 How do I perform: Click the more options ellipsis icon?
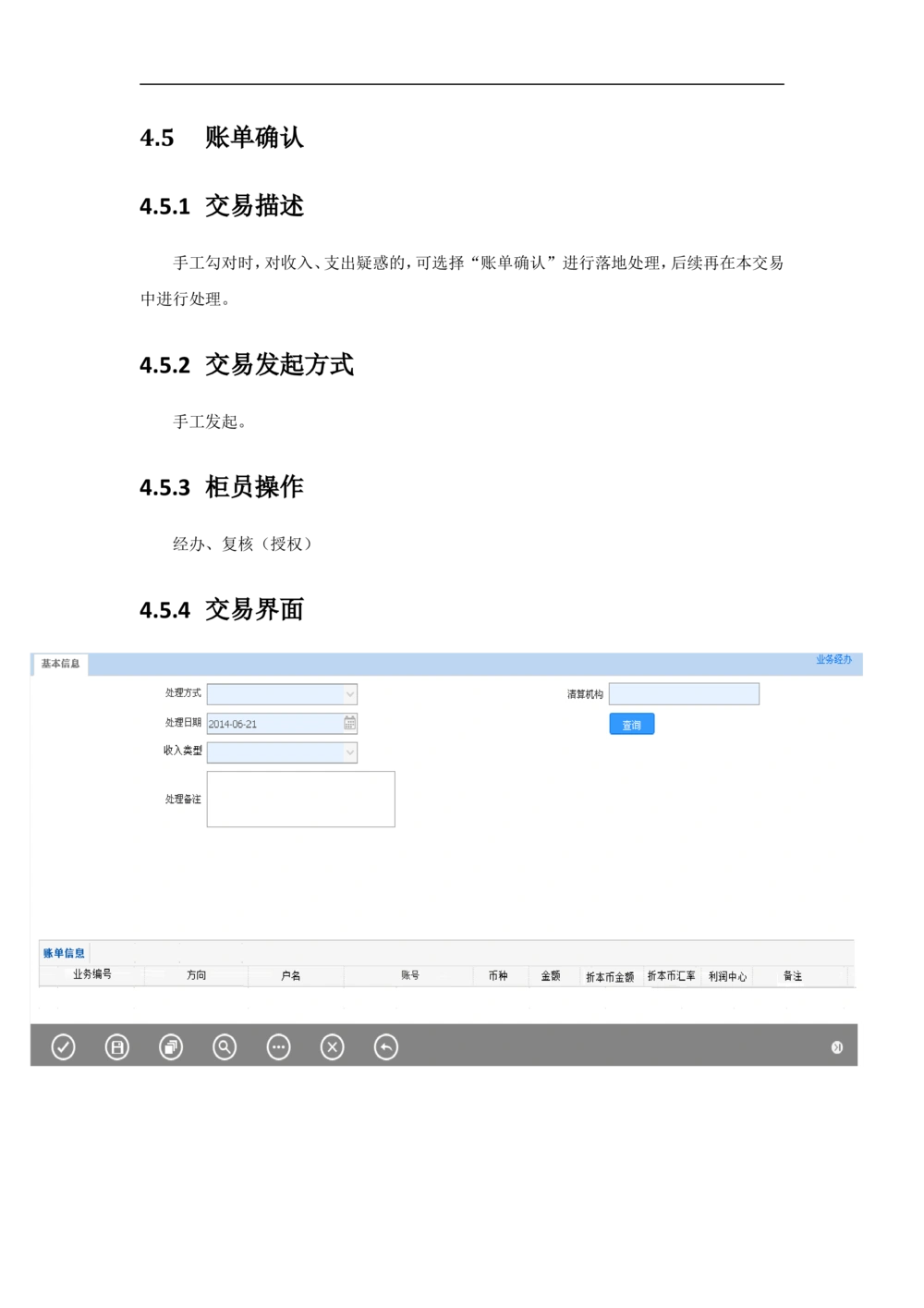tap(278, 1046)
